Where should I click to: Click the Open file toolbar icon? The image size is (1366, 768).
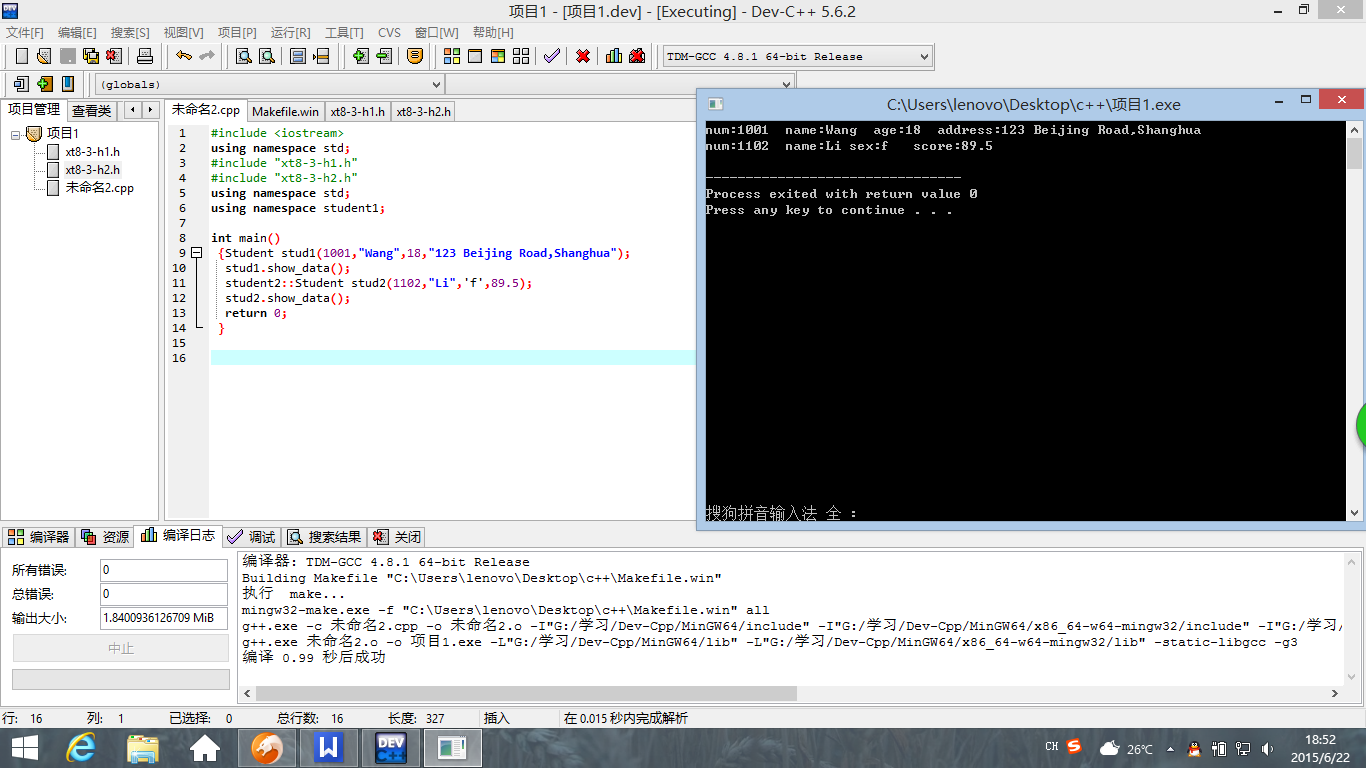tap(44, 56)
